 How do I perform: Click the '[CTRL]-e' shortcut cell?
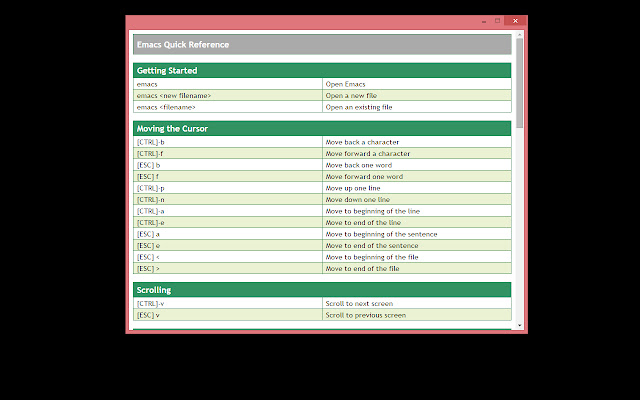coord(228,222)
